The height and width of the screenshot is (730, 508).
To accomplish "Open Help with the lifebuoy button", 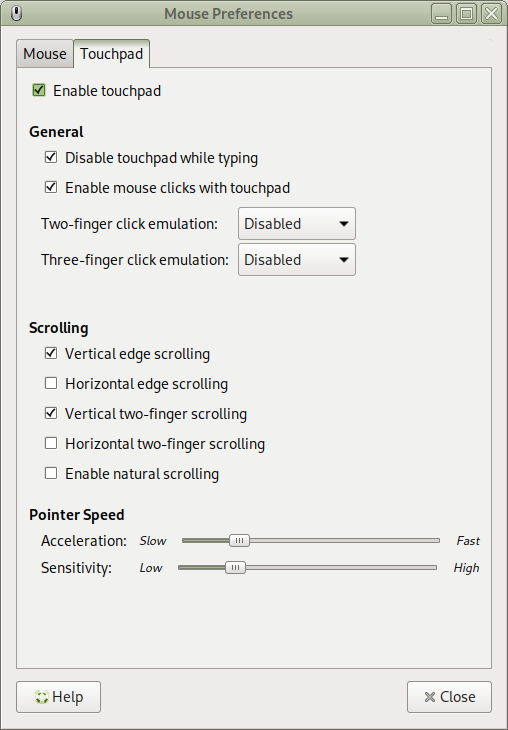I will (58, 697).
